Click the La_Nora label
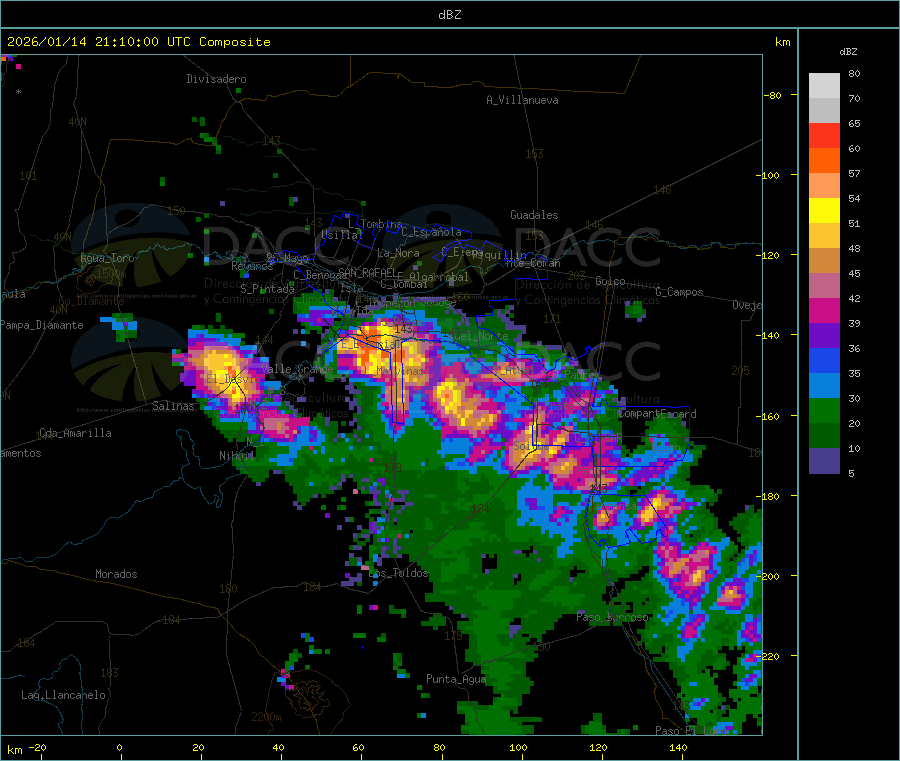The width and height of the screenshot is (900, 761). (x=398, y=253)
